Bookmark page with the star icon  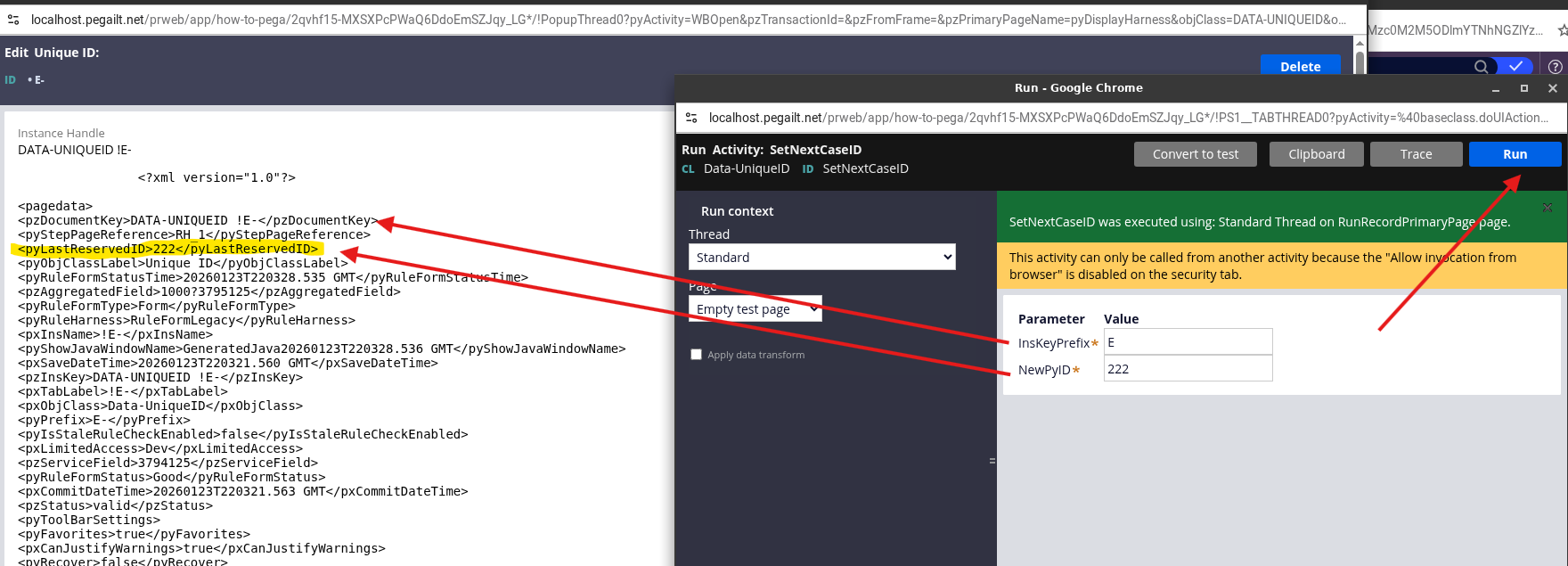(x=1562, y=30)
